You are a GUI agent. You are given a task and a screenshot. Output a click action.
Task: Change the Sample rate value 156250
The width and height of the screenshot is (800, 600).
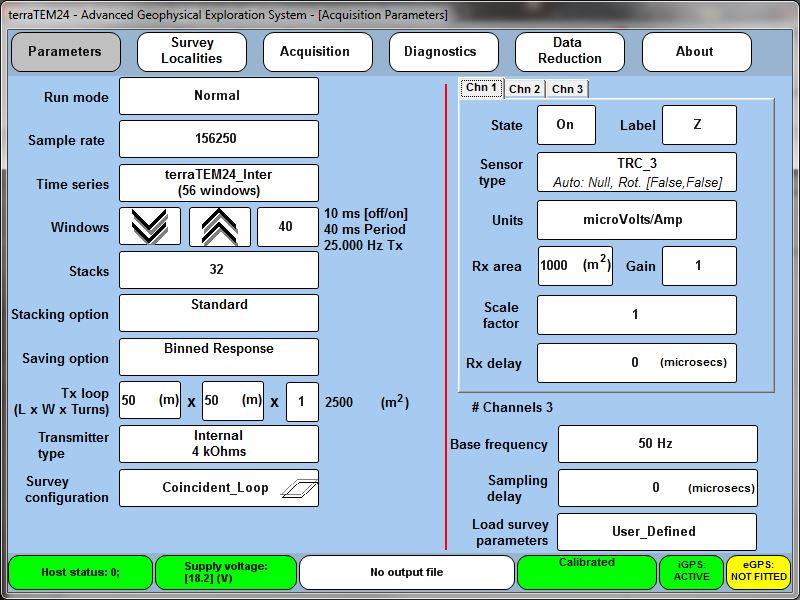(219, 139)
